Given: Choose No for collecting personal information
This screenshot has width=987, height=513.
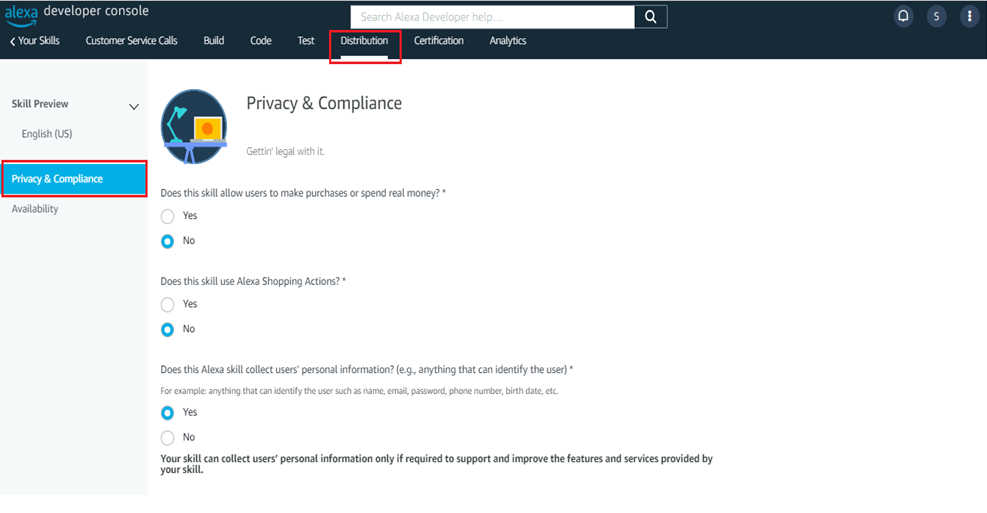Looking at the screenshot, I should 168,437.
